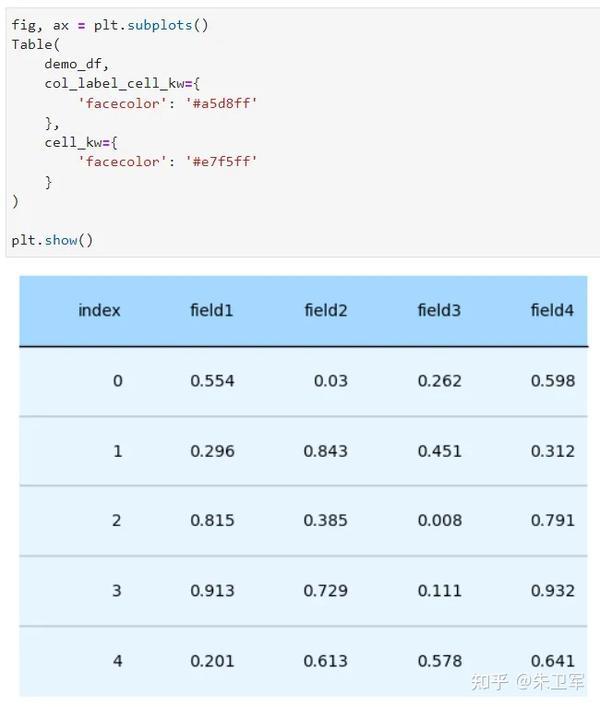Click the cell value 0.554

click(212, 381)
